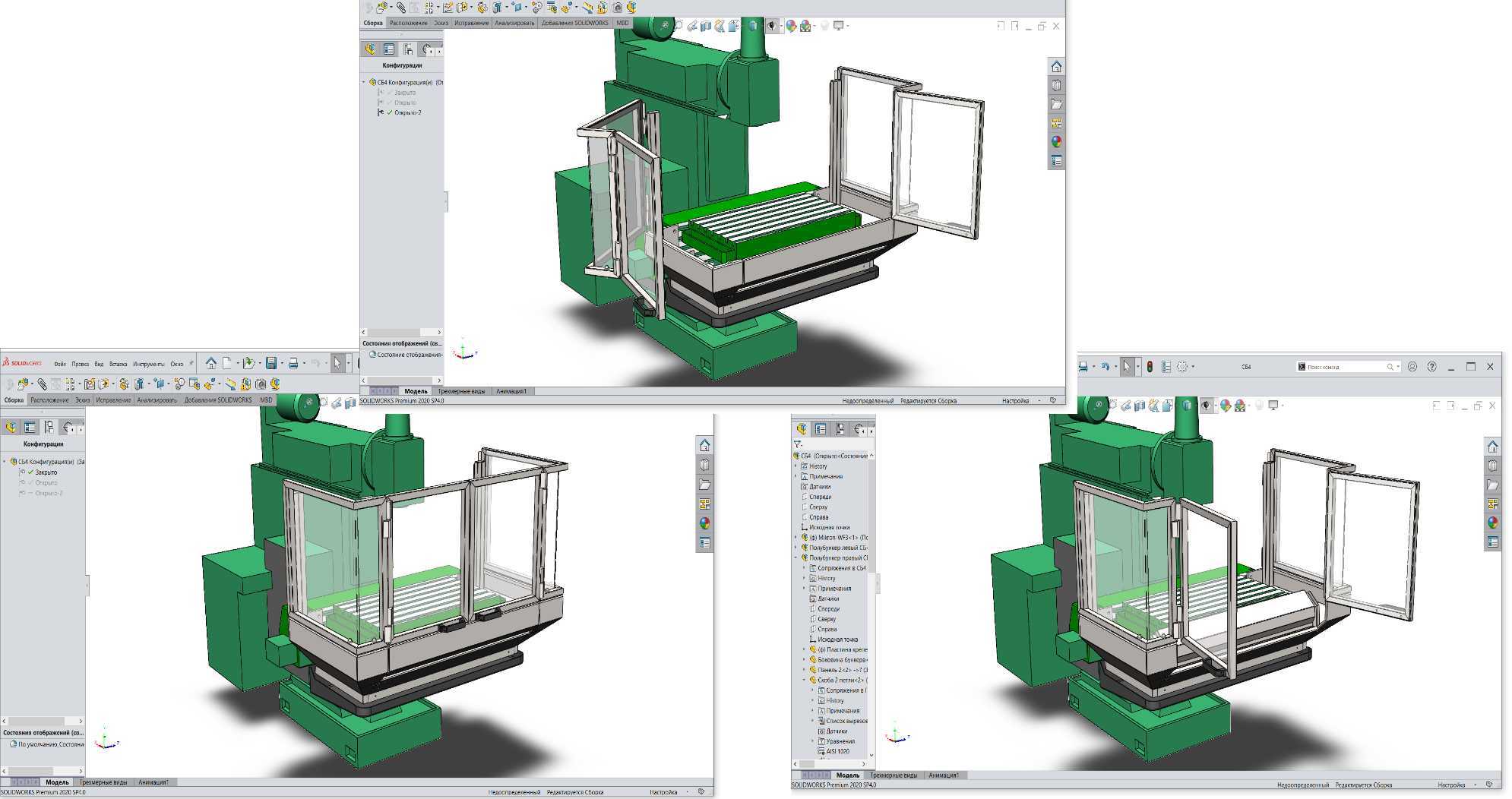Screen dimensions: 1512x799
Task: Click vertical scrollbar of bottom-right feature tree
Action: pyautogui.click(x=871, y=605)
